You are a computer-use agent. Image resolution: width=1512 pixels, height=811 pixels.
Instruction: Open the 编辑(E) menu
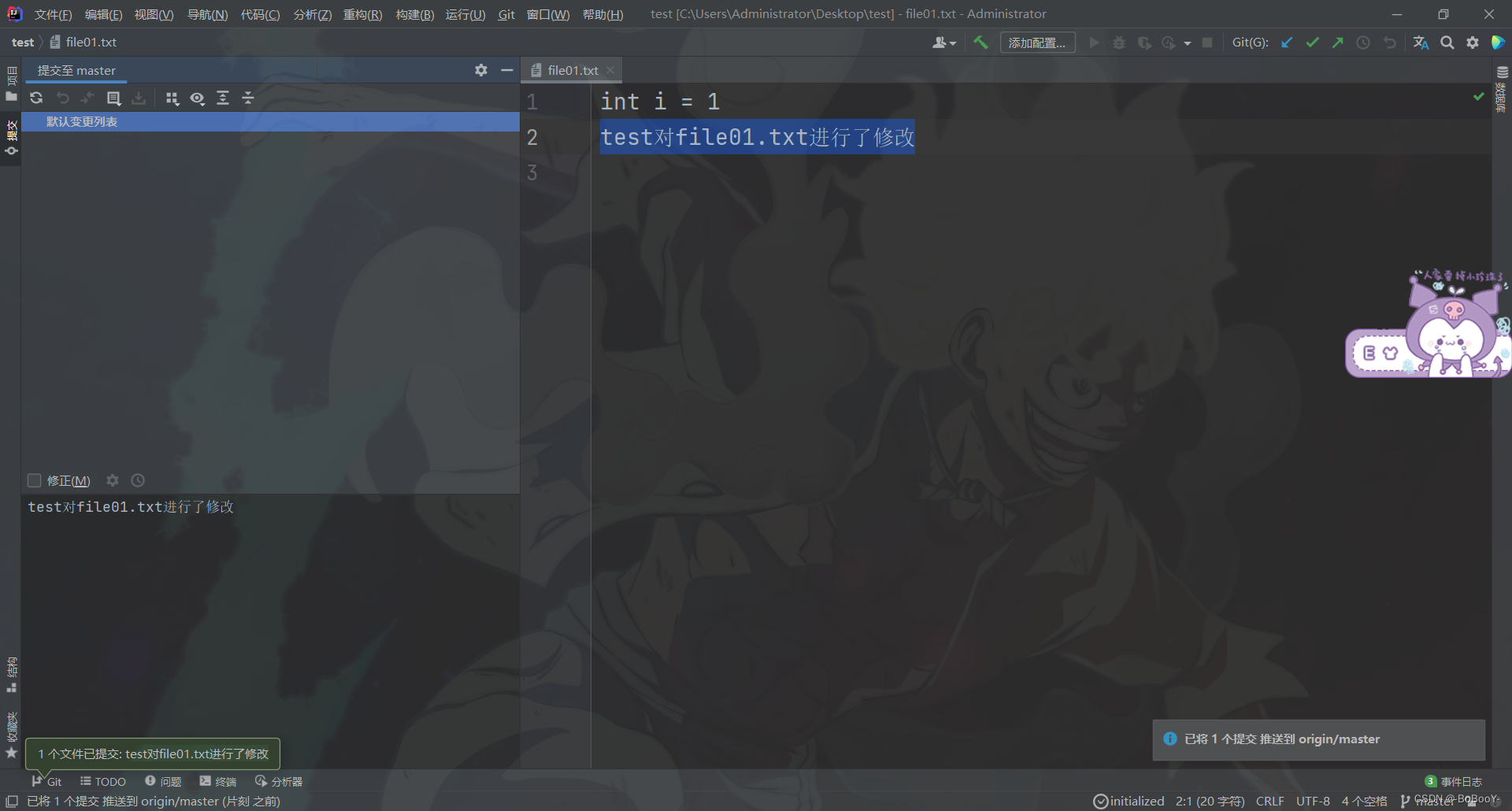coord(103,14)
